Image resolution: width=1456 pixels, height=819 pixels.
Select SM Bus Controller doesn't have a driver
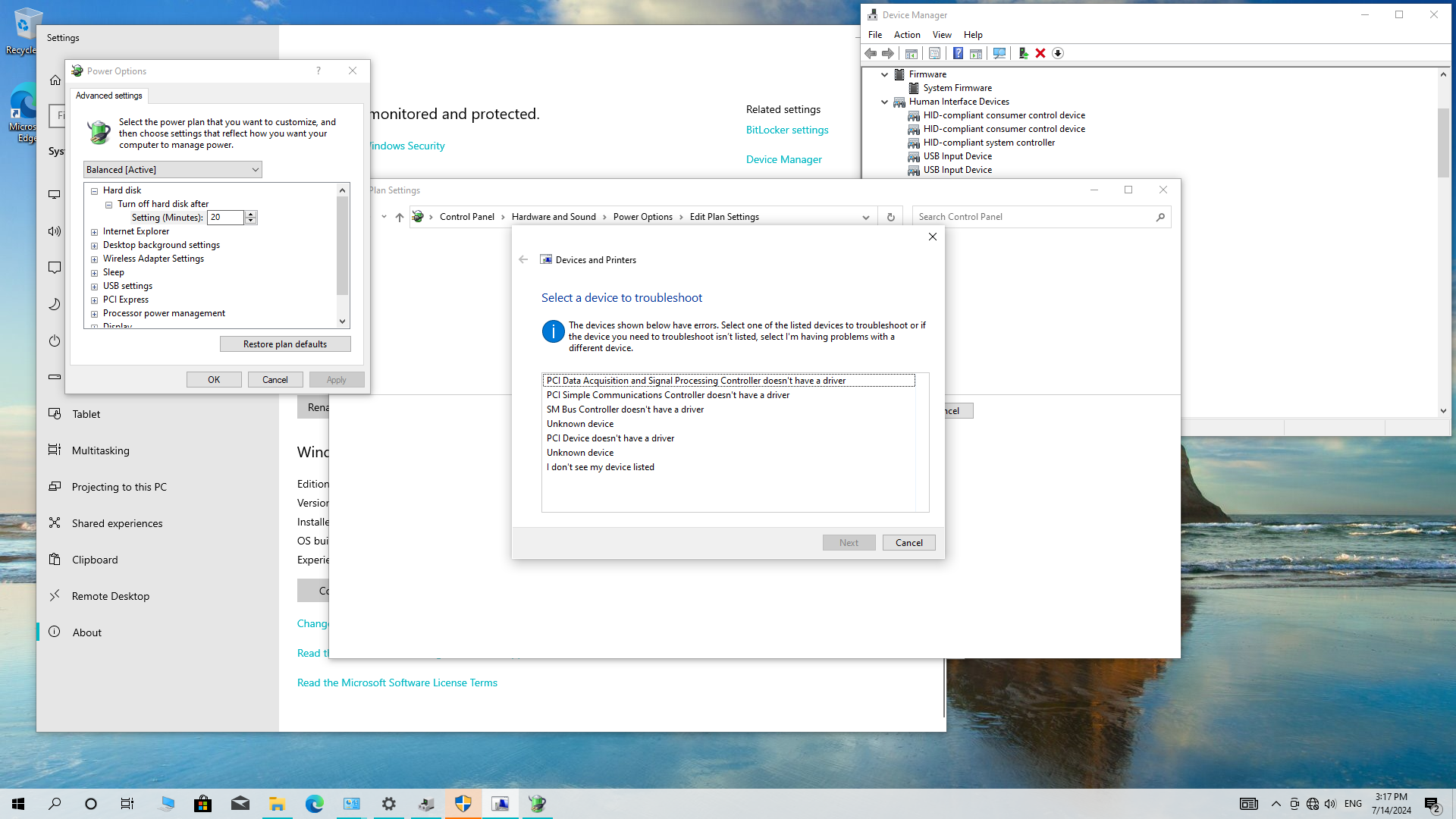pyautogui.click(x=625, y=409)
